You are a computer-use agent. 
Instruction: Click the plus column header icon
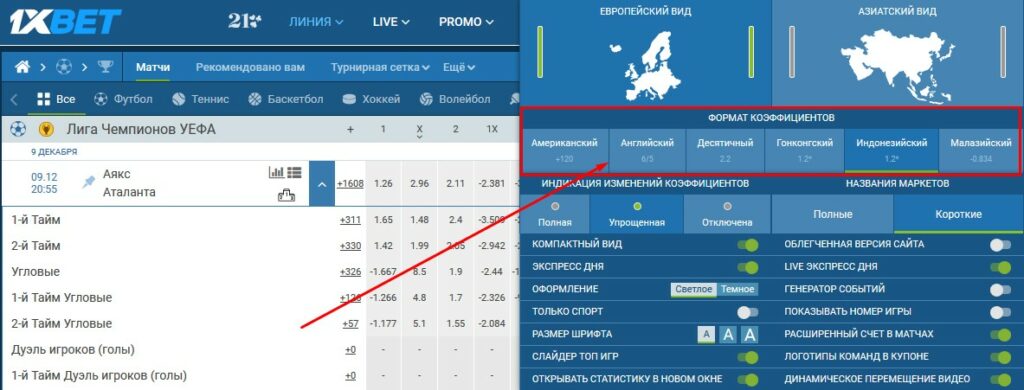(350, 129)
